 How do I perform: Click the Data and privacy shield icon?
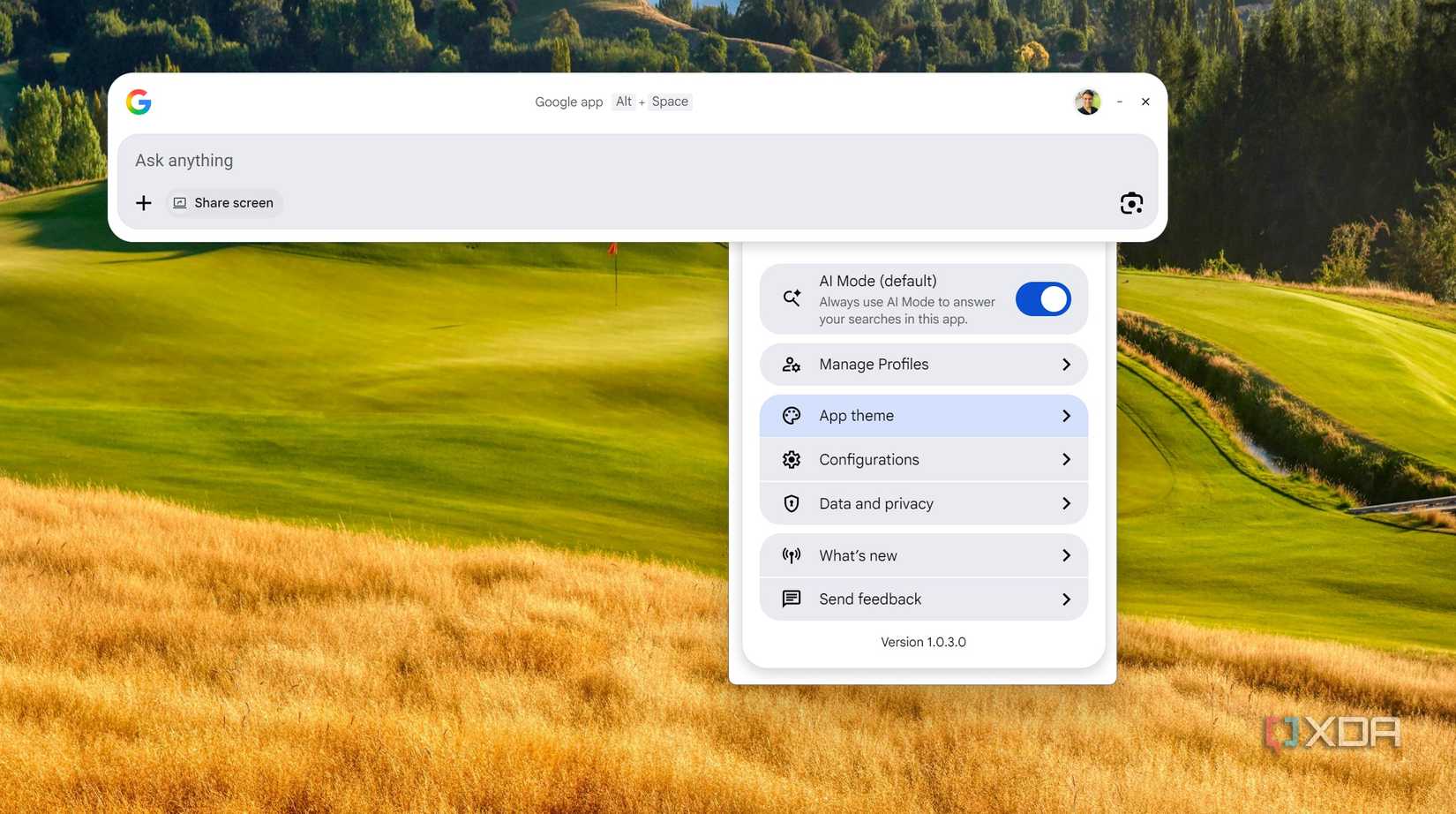792,503
